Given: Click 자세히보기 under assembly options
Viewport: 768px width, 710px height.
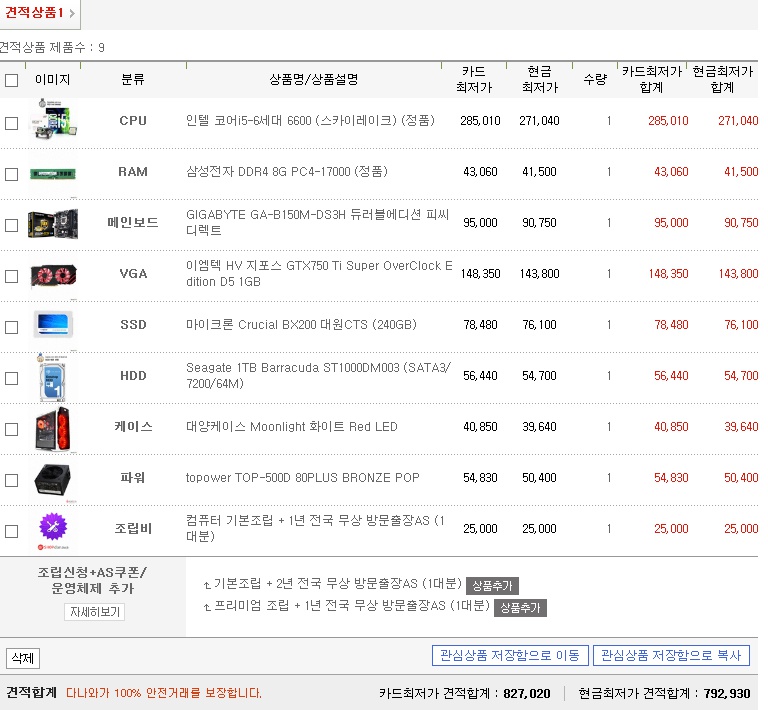Looking at the screenshot, I should [x=95, y=612].
